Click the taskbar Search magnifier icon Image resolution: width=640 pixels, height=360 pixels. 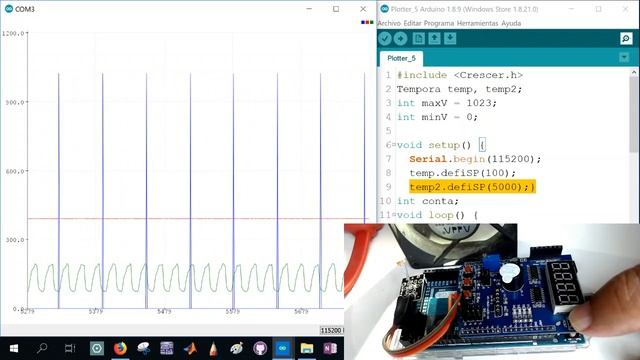(x=42, y=349)
